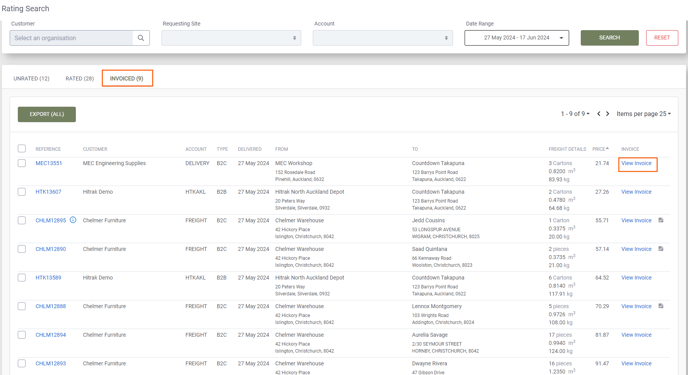688x375 pixels.
Task: Select checkbox for row HTK13589
Action: coord(22,278)
